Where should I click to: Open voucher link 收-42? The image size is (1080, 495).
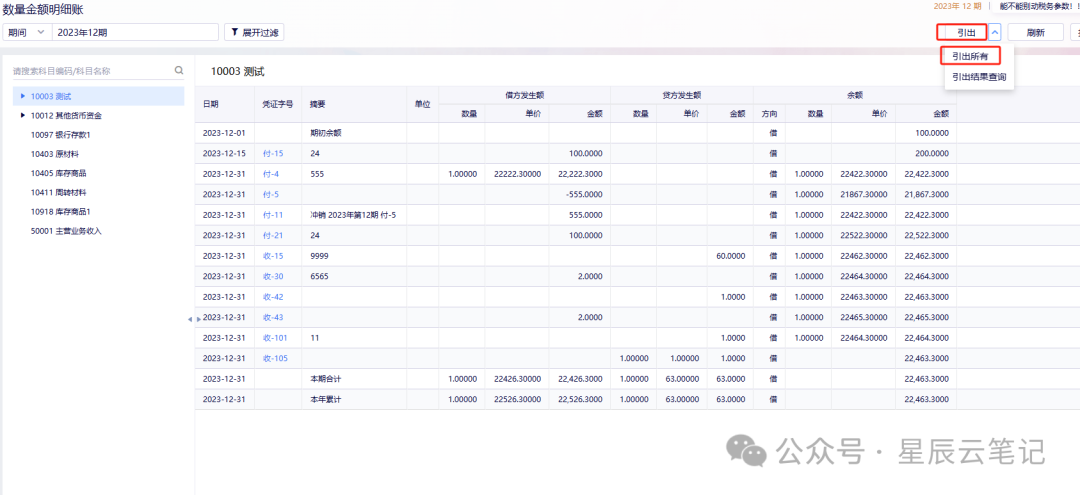(273, 297)
